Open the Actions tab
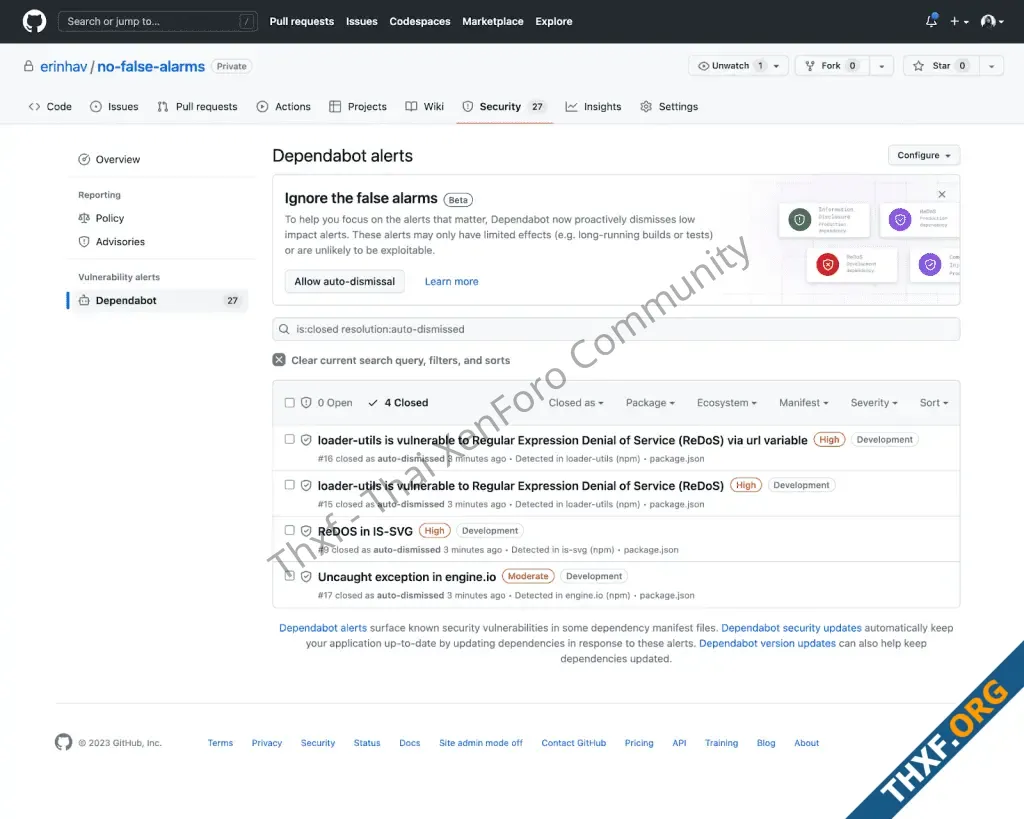This screenshot has width=1024, height=819. (283, 106)
